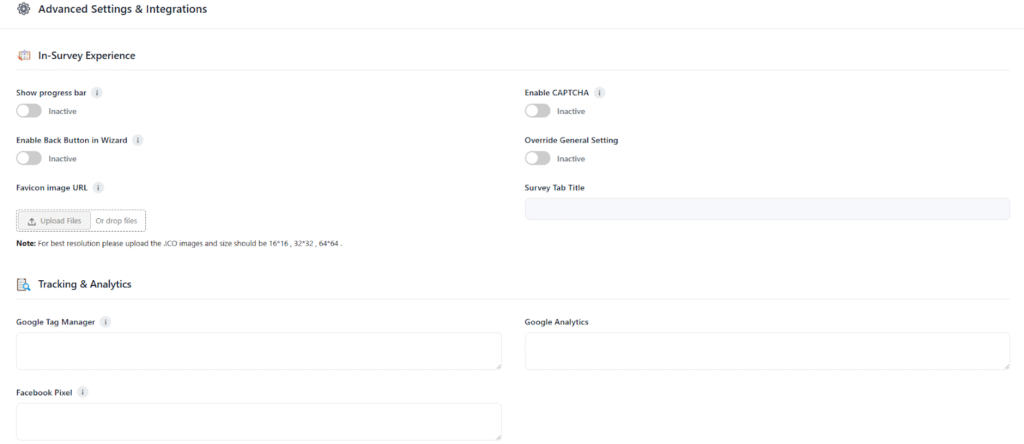Click the Google Tag Manager text area
Image resolution: width=1024 pixels, height=444 pixels.
pos(258,351)
